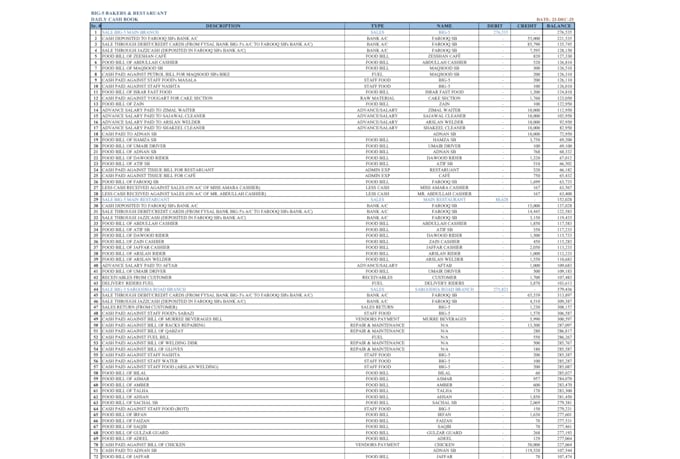Click the DAILY CASH BOOK title
Image resolution: width=680 pixels, height=459 pixels.
(114, 20)
